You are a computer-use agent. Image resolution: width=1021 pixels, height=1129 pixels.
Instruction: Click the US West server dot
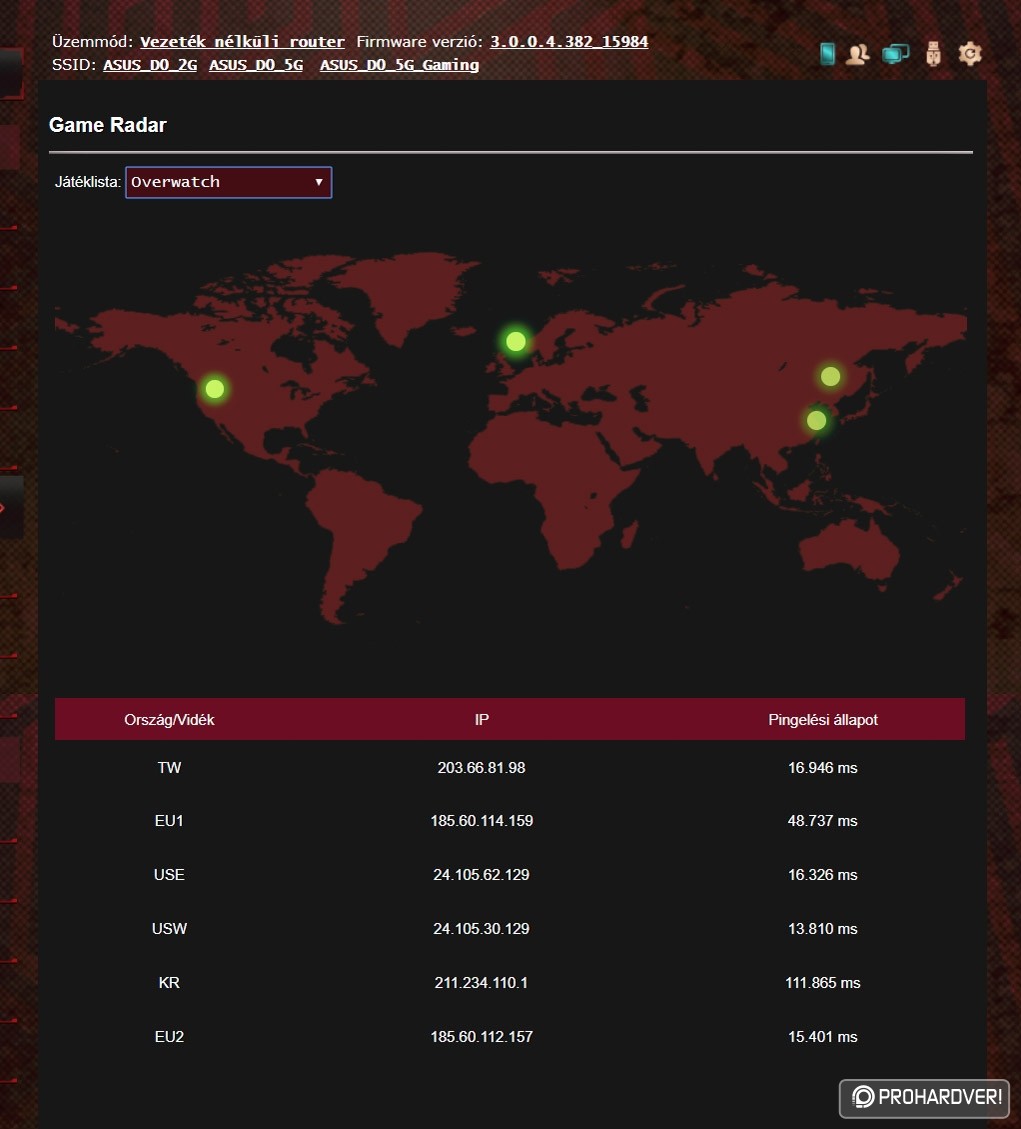point(215,389)
